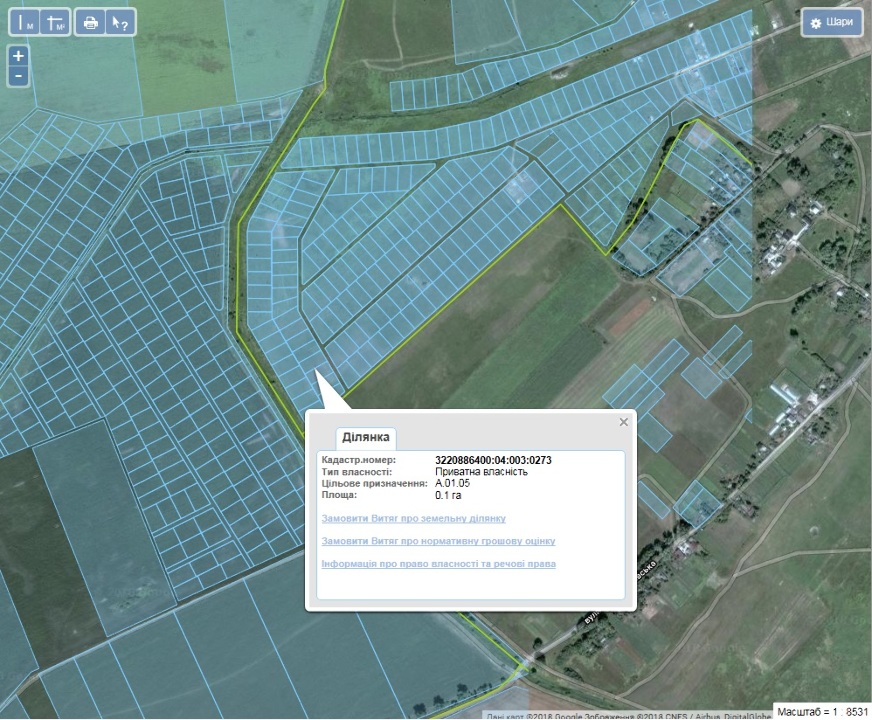Image resolution: width=872 pixels, height=720 pixels.
Task: Close the parcel info popup
Action: 624,422
